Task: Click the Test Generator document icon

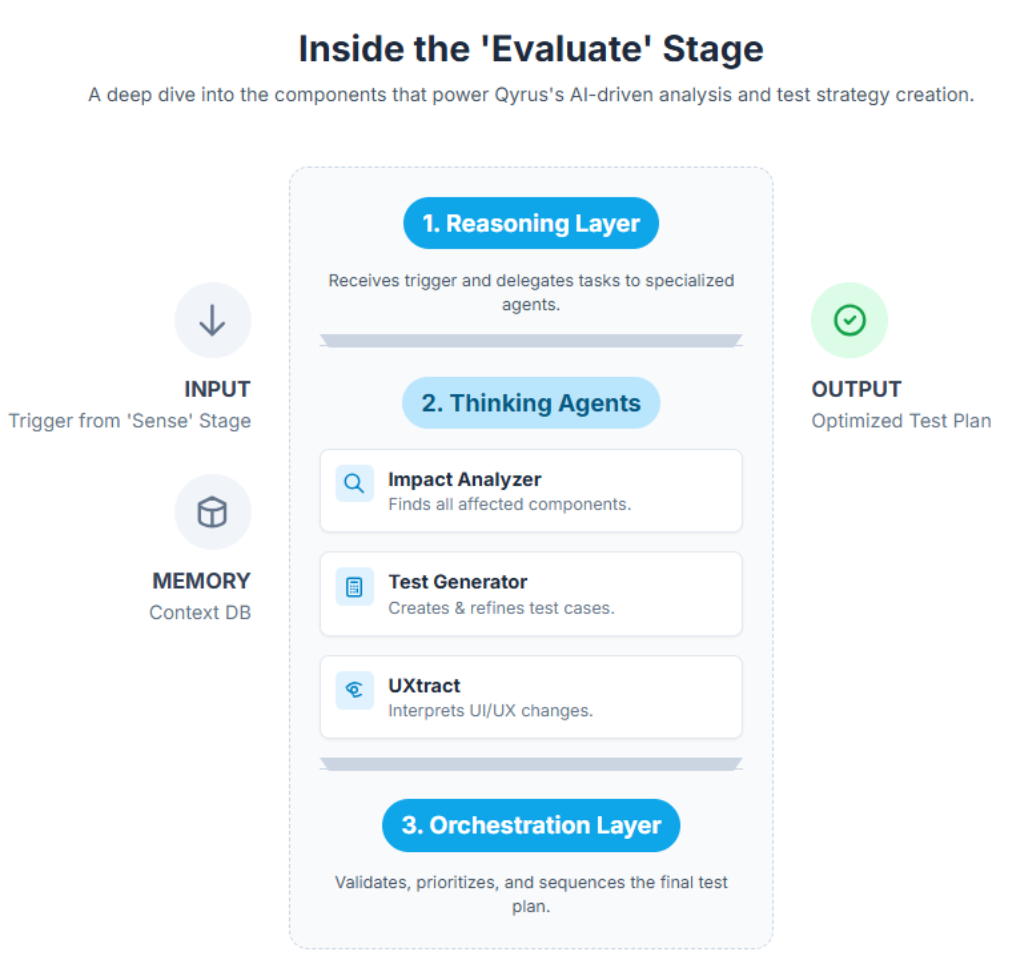Action: coord(354,587)
